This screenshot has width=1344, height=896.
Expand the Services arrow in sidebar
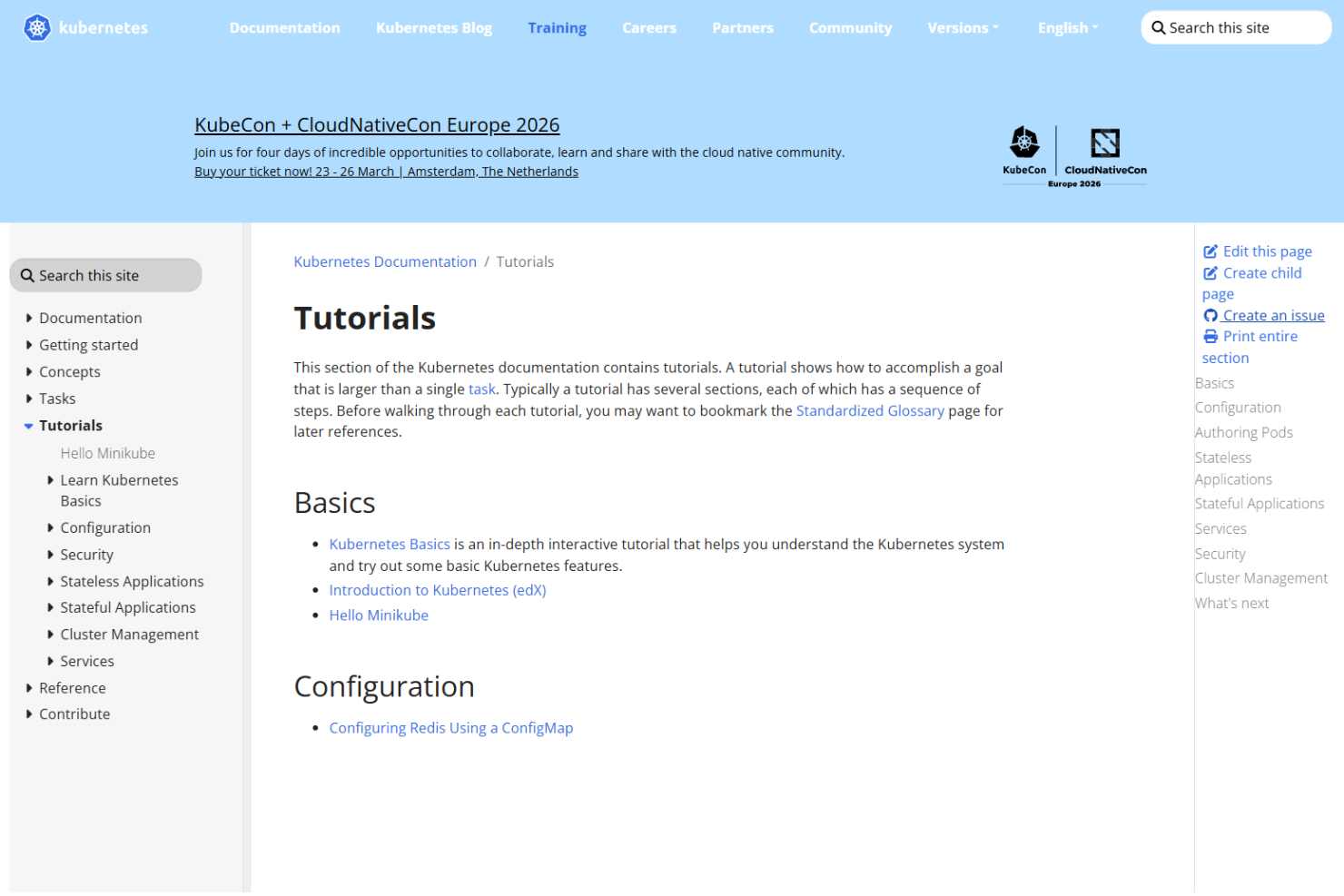pos(51,662)
